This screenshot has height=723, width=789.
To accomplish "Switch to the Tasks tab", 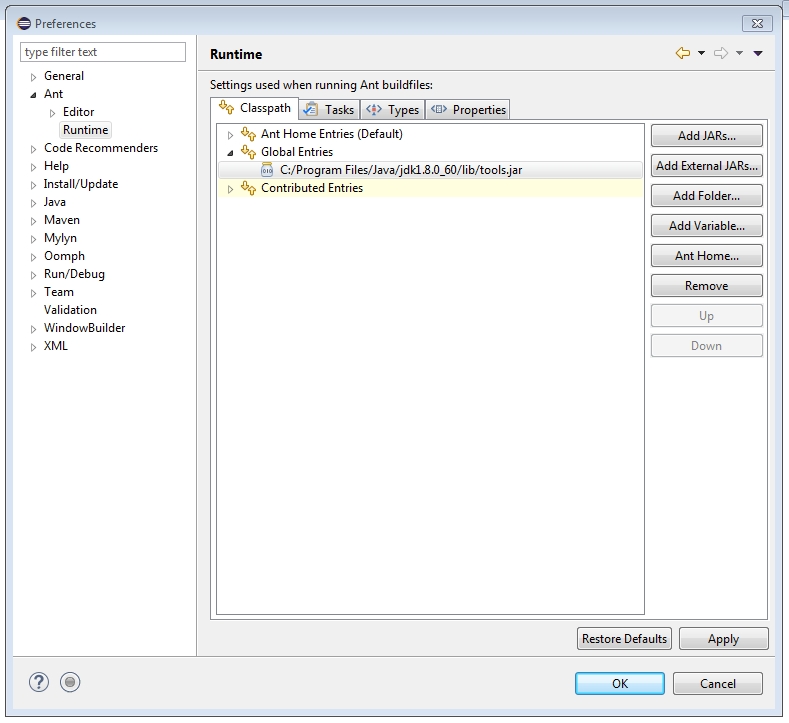I will 330,109.
